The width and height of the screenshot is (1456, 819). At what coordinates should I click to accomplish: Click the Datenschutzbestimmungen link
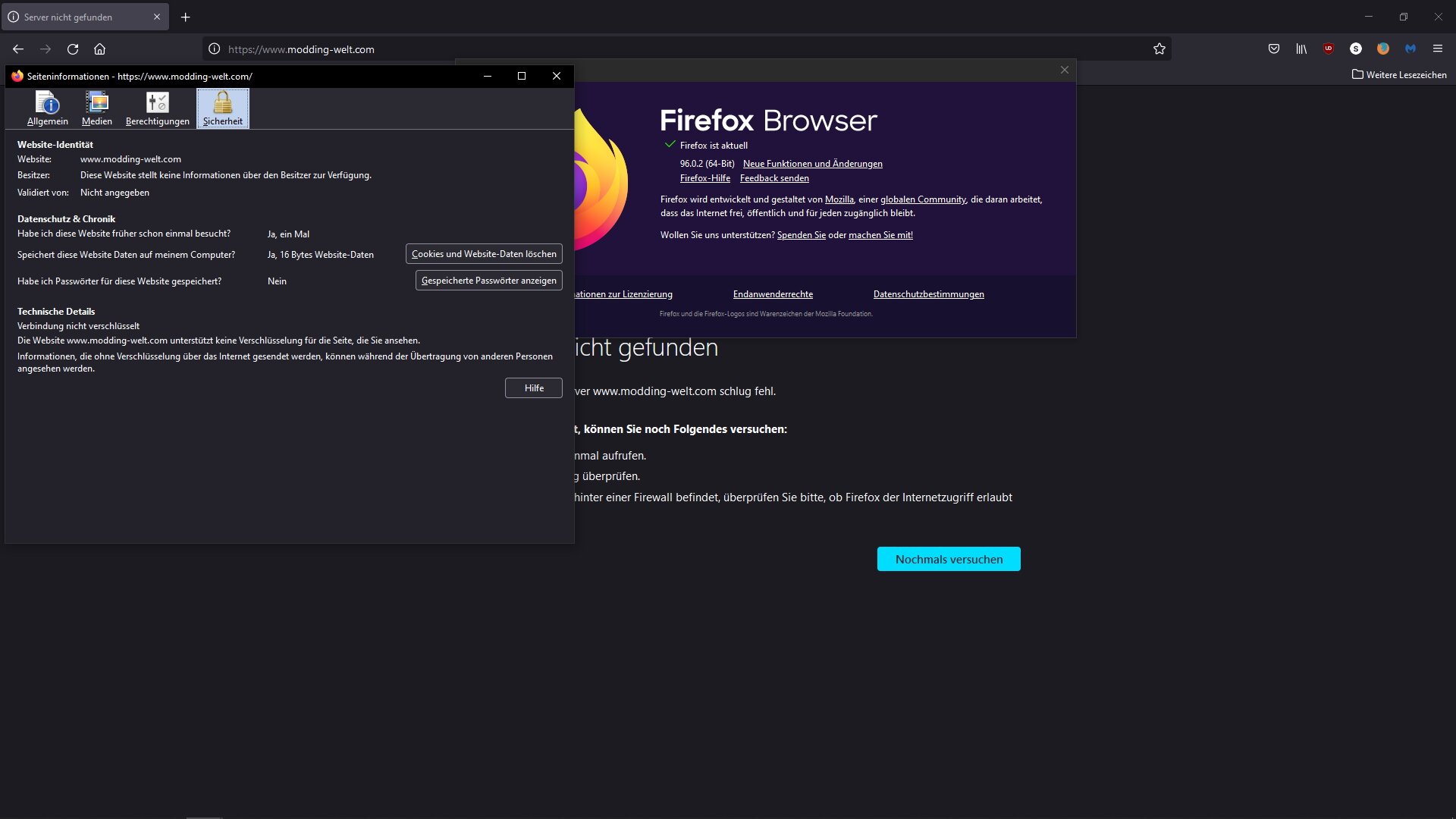pyautogui.click(x=928, y=294)
